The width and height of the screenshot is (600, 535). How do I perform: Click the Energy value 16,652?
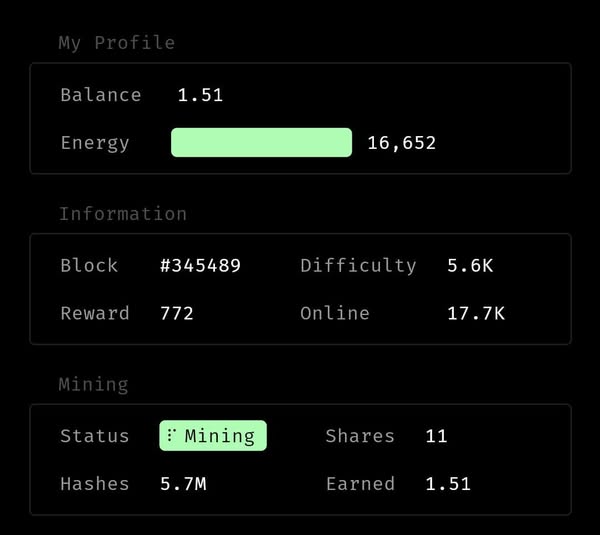click(x=401, y=143)
